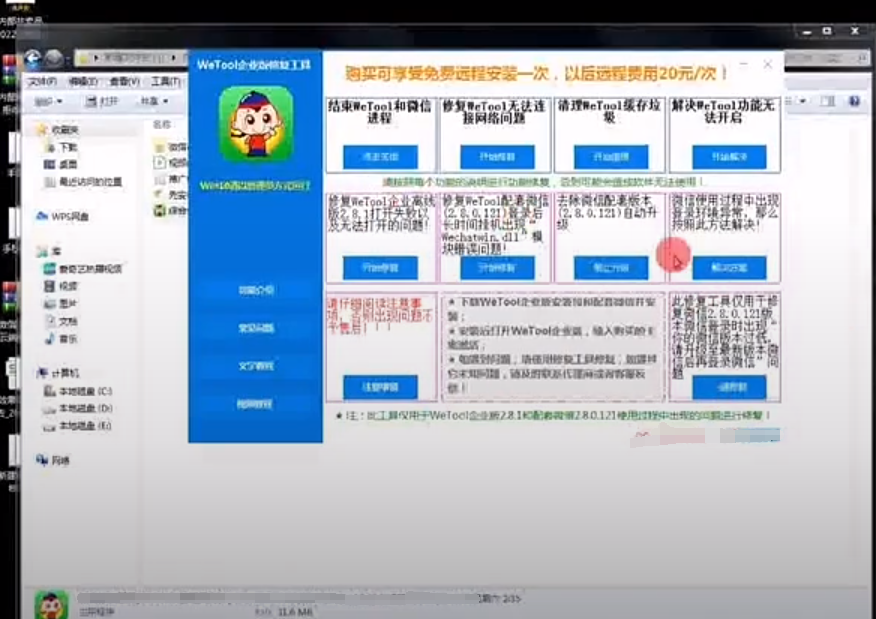Toggle the Explorer preview pane icon
Viewport: 876px width, 619px height.
coord(827,101)
